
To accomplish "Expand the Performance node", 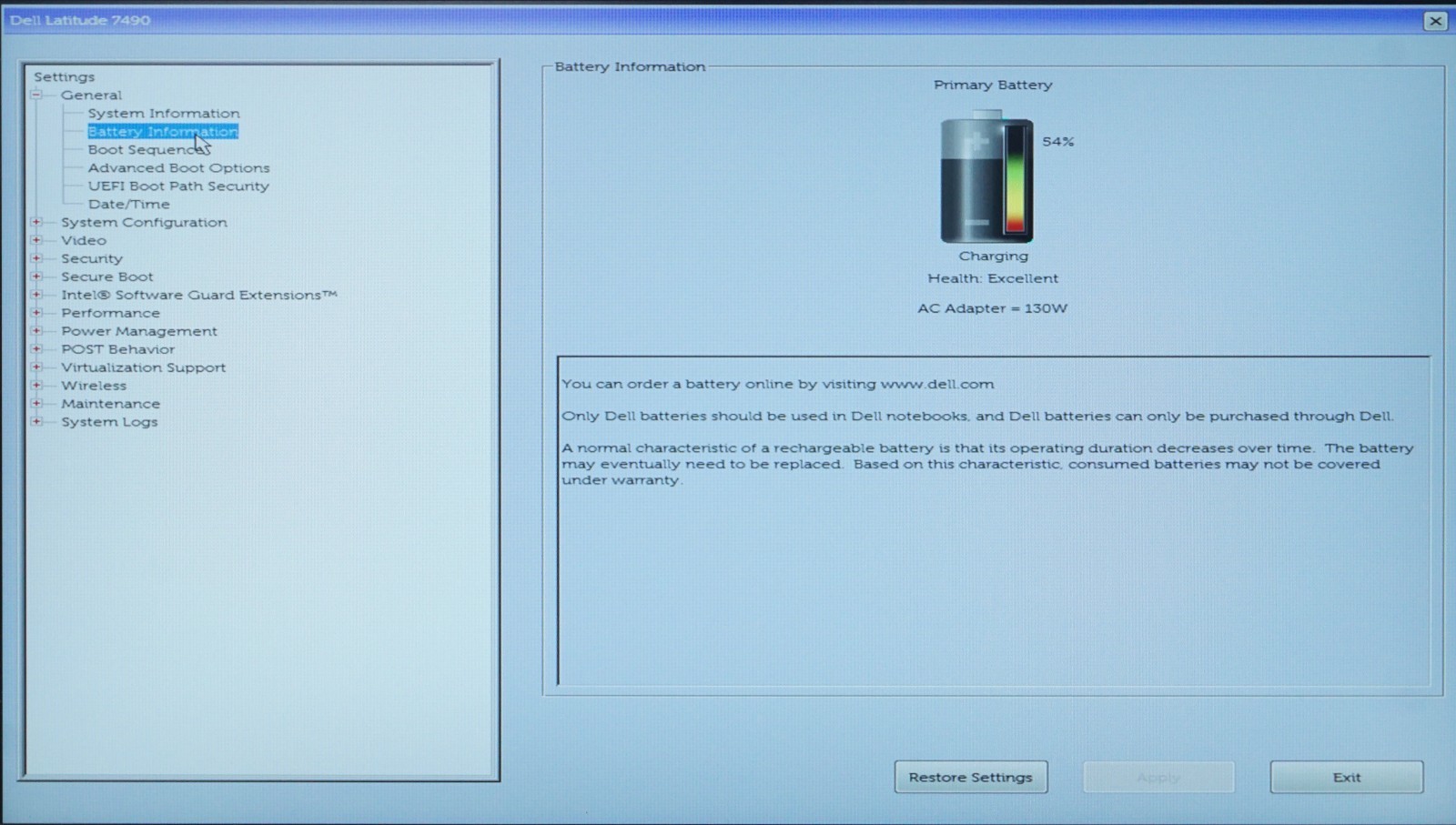I will pyautogui.click(x=36, y=313).
